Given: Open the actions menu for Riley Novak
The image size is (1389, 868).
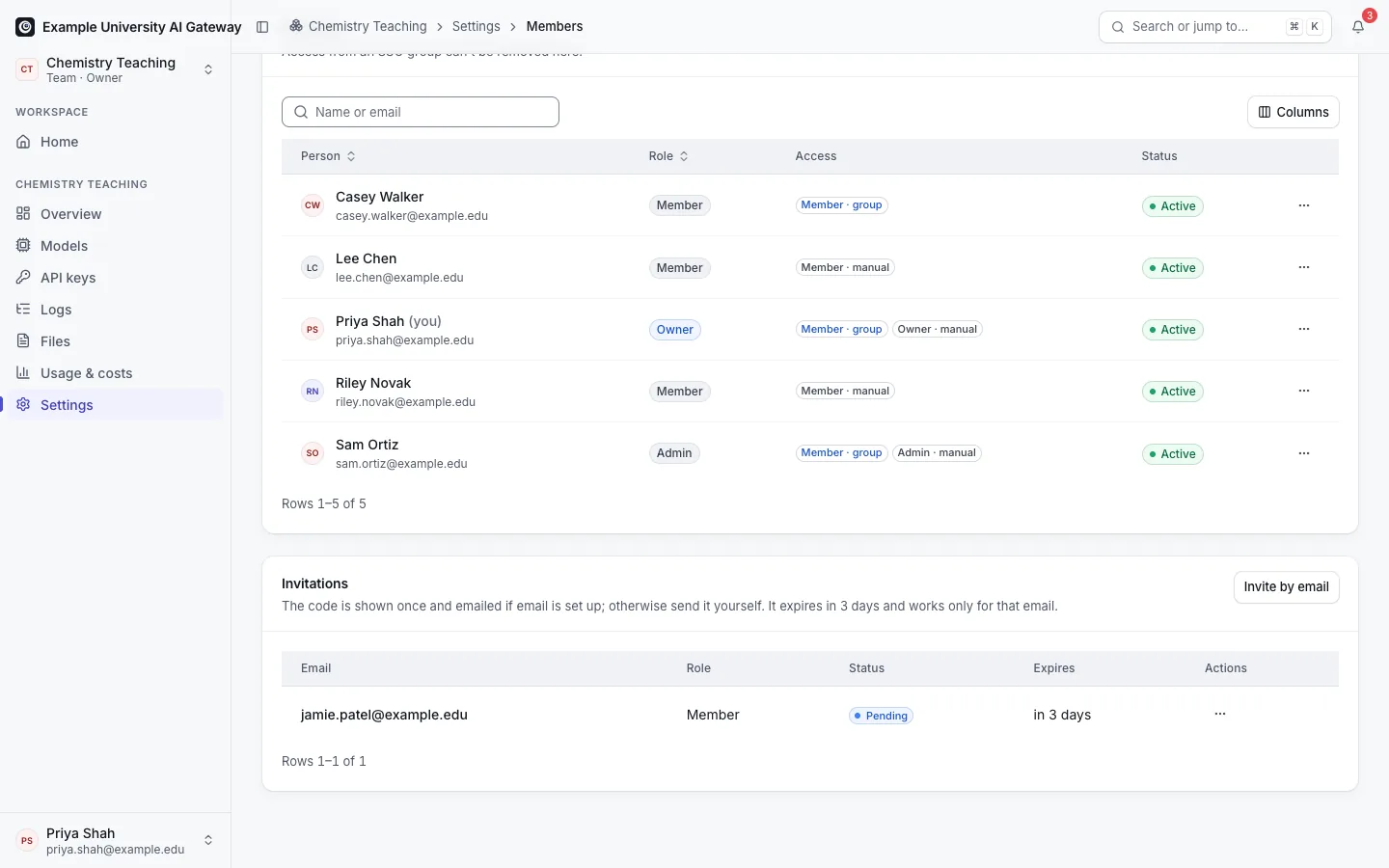Looking at the screenshot, I should (1304, 391).
